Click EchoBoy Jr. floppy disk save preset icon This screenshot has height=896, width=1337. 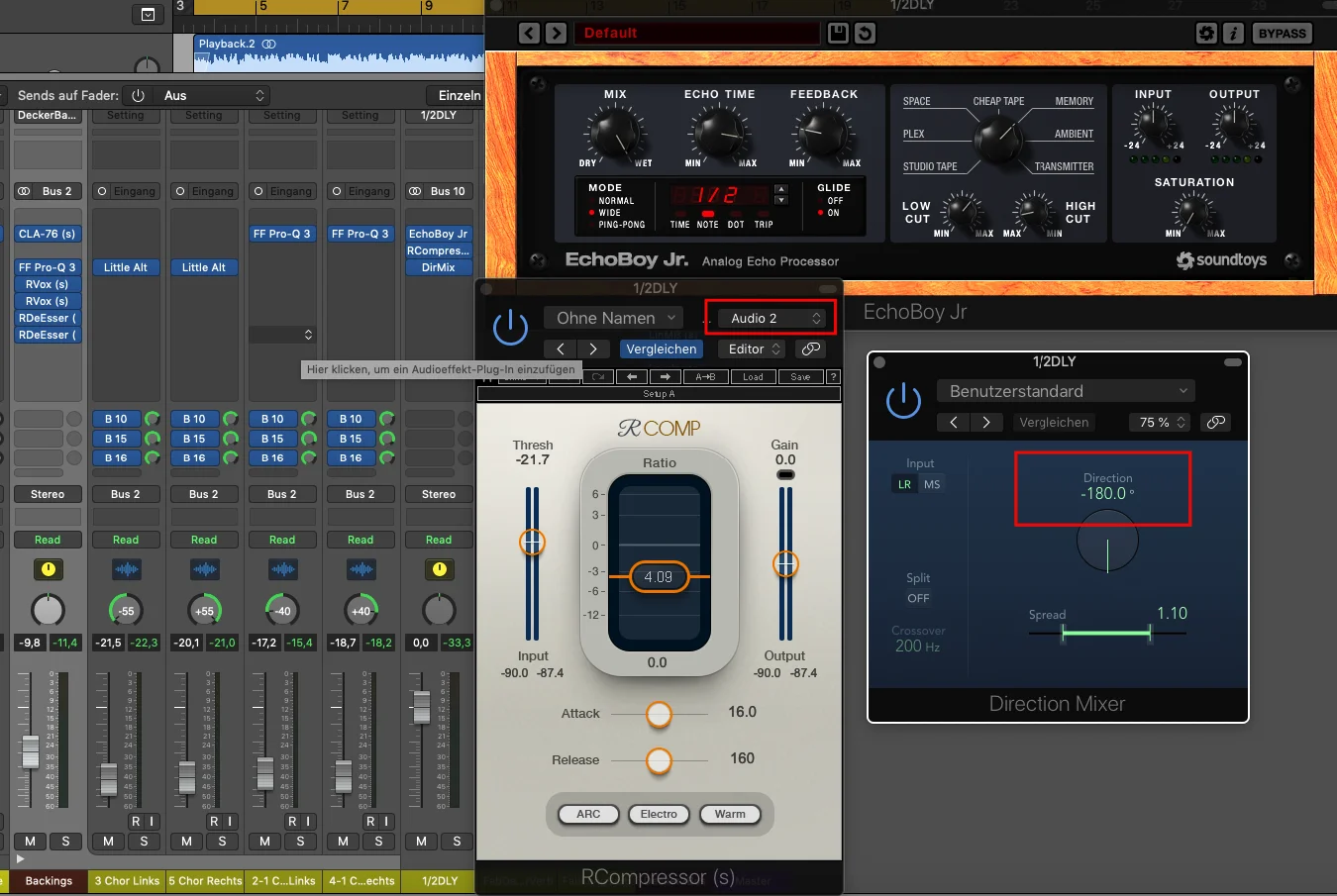click(838, 34)
